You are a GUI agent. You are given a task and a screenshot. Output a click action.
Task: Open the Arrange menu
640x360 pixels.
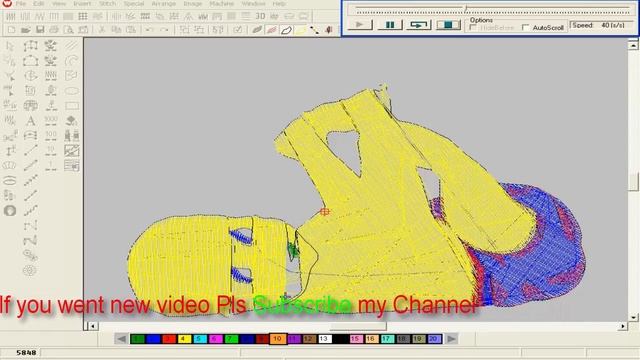163,4
